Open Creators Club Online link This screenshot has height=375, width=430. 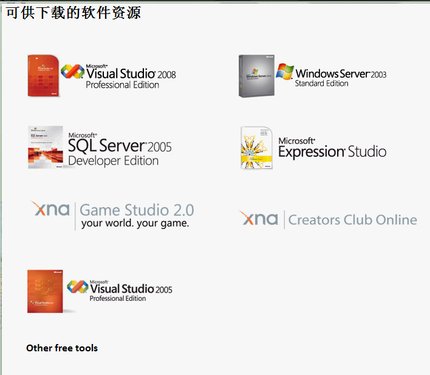(353, 220)
